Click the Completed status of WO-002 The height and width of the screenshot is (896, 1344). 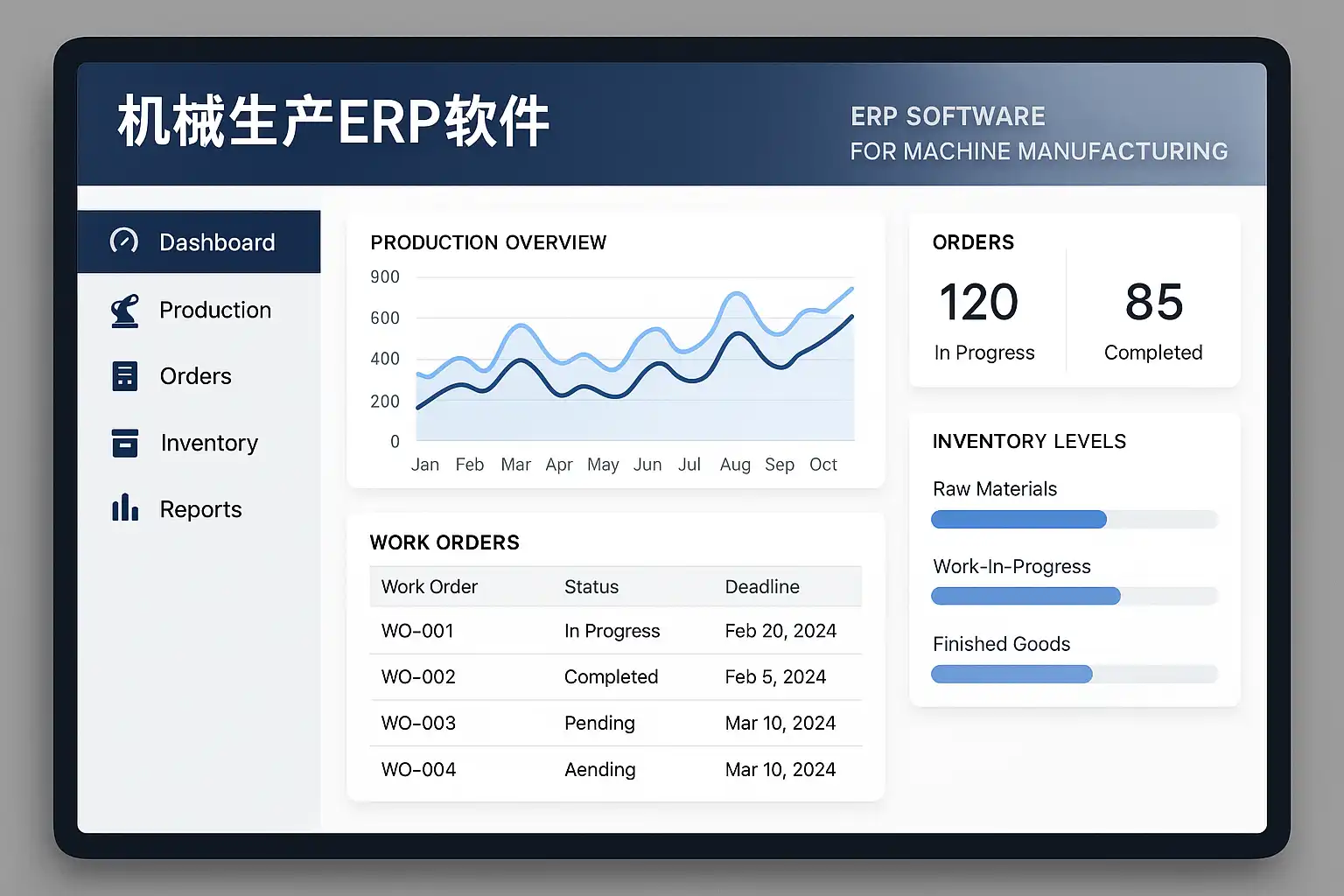coord(611,676)
